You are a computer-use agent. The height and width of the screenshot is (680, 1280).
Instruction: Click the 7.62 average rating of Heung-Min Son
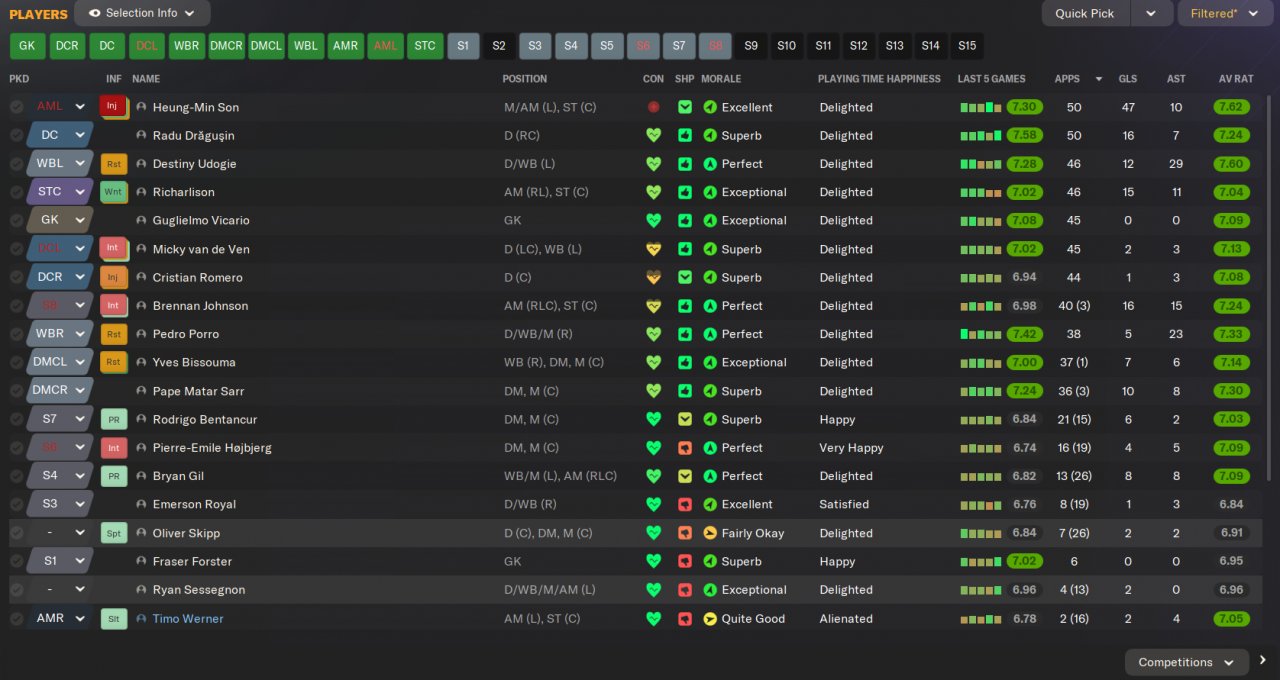point(1231,107)
